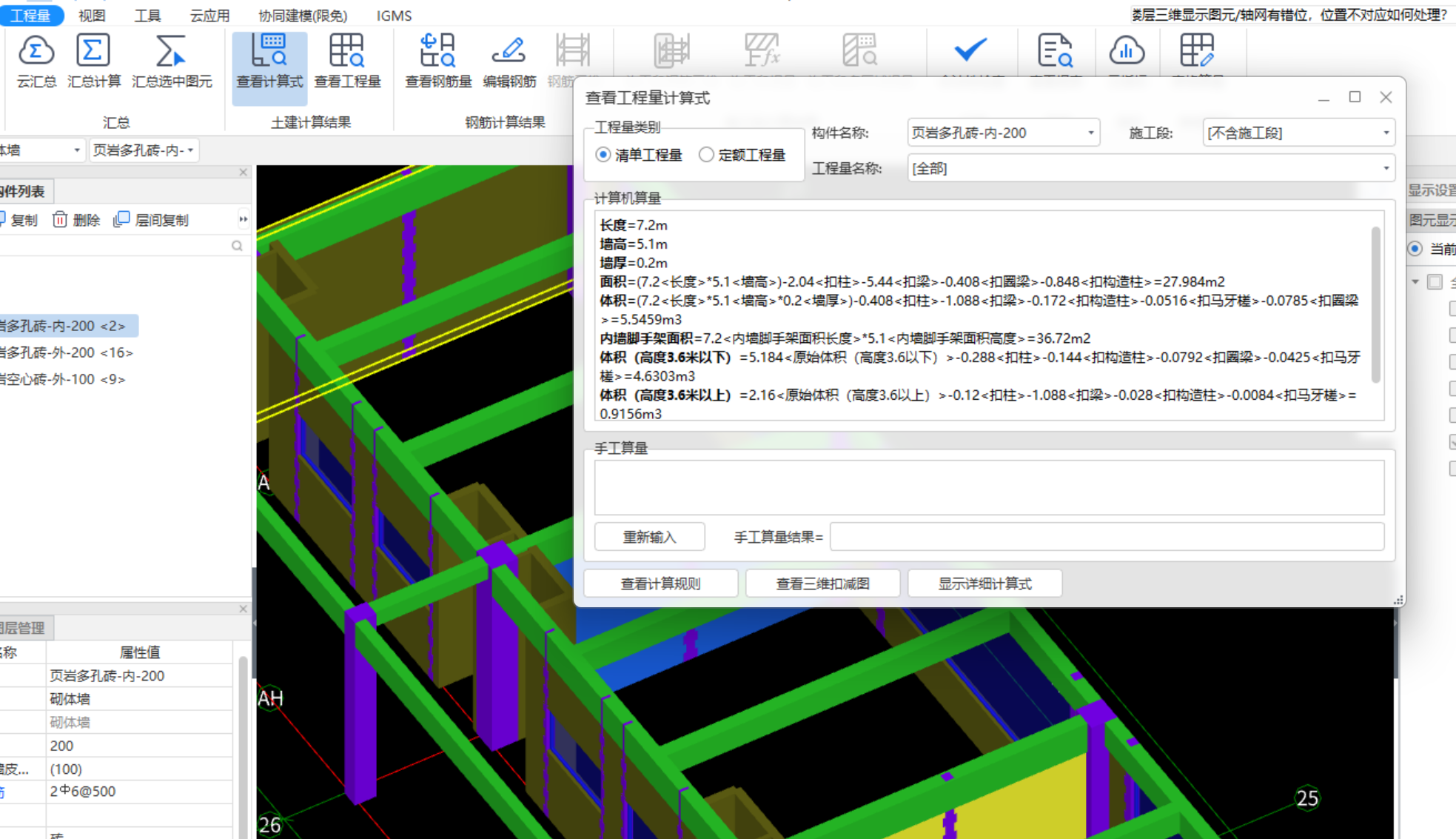Select the 定额工程量 radio option
The image size is (1456, 839).
(x=707, y=155)
